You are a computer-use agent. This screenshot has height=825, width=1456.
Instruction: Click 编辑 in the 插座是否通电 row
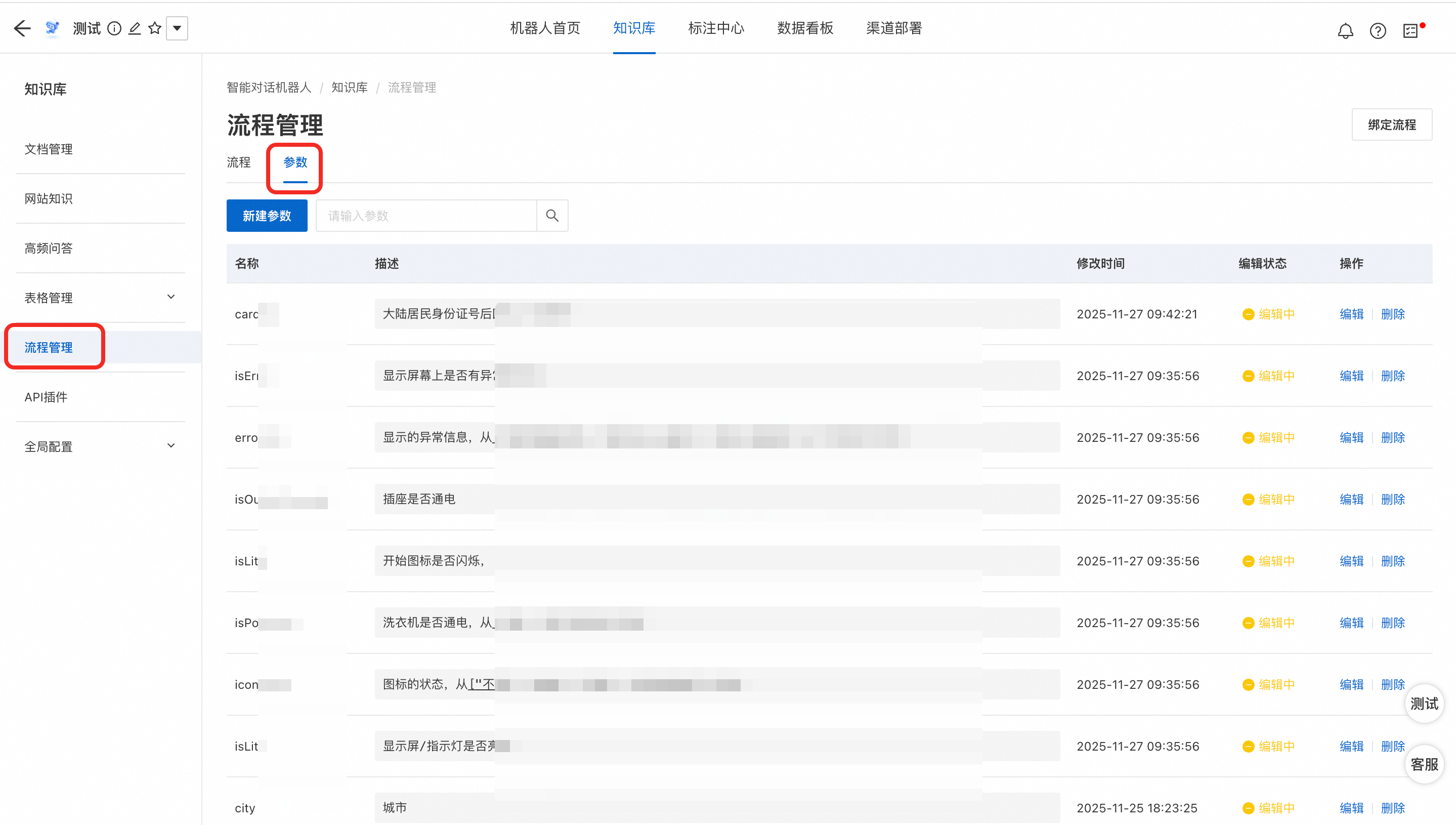1351,499
